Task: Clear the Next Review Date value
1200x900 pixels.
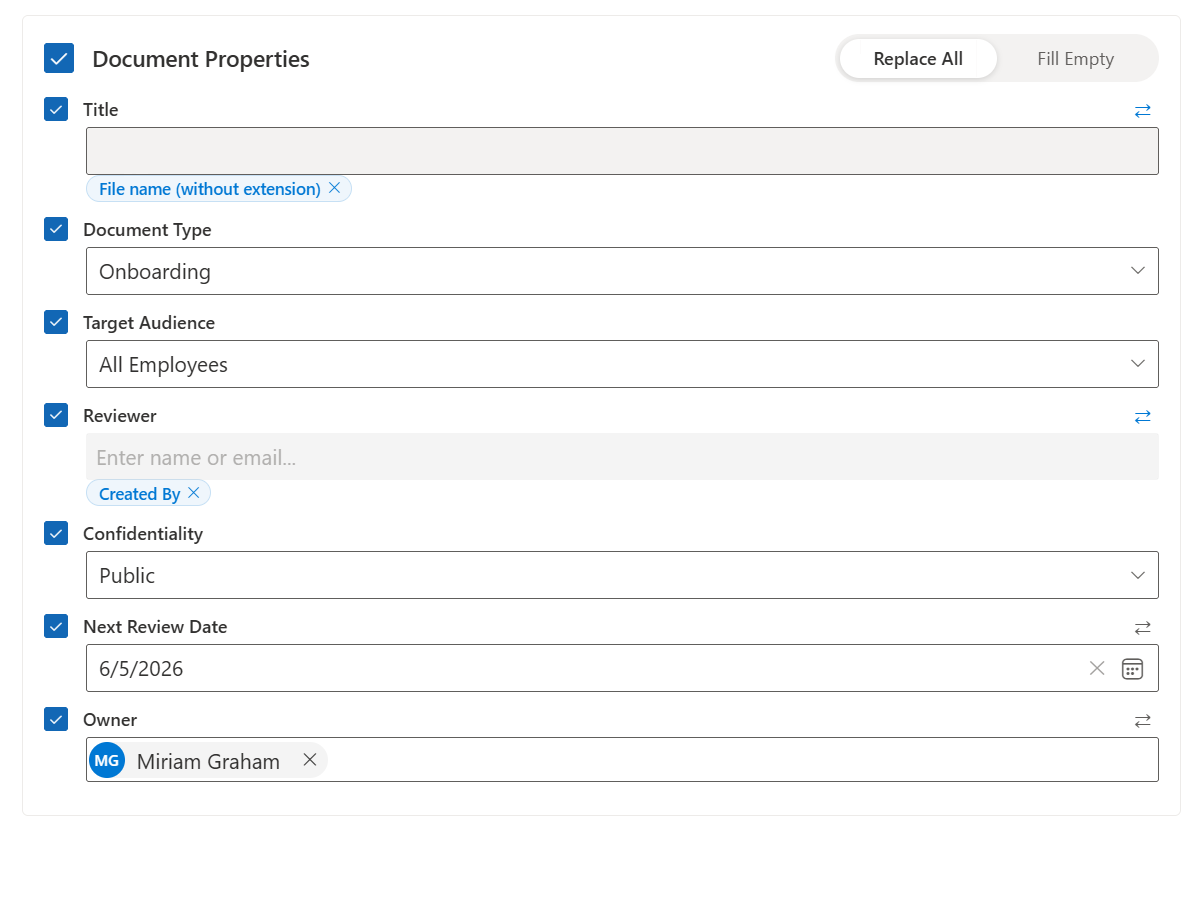Action: [x=1097, y=668]
